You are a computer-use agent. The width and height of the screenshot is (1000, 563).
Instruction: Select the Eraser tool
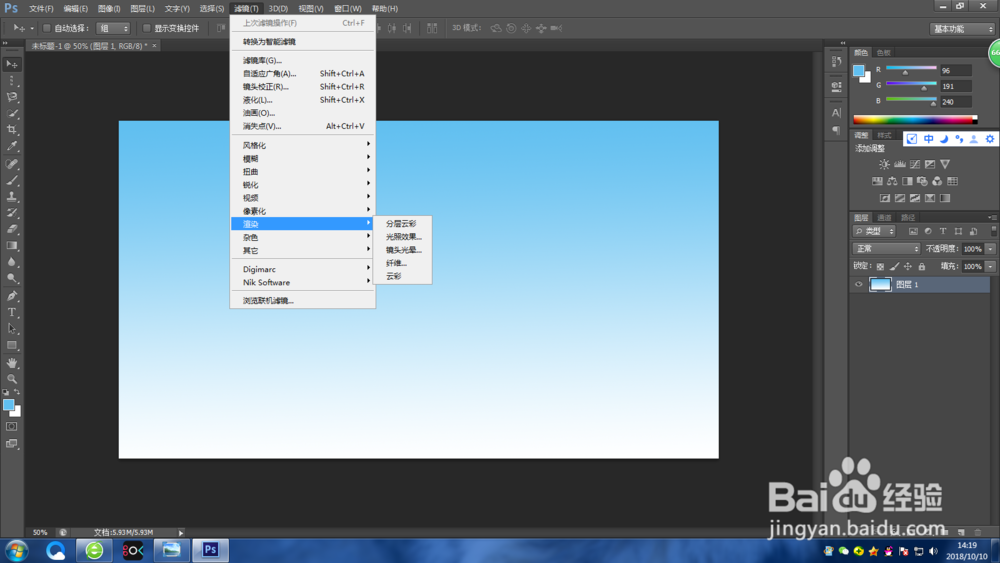click(x=12, y=229)
